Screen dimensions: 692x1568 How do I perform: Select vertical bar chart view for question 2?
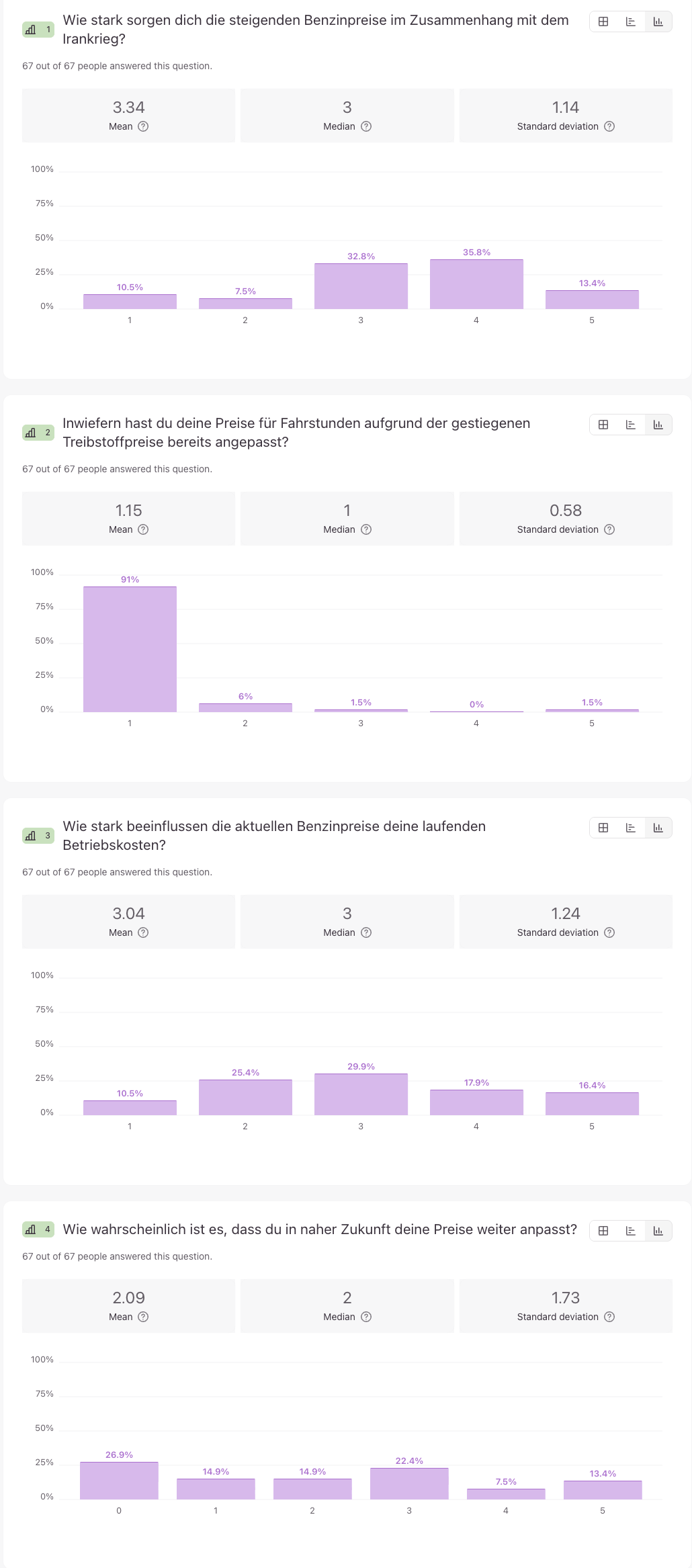click(x=658, y=425)
